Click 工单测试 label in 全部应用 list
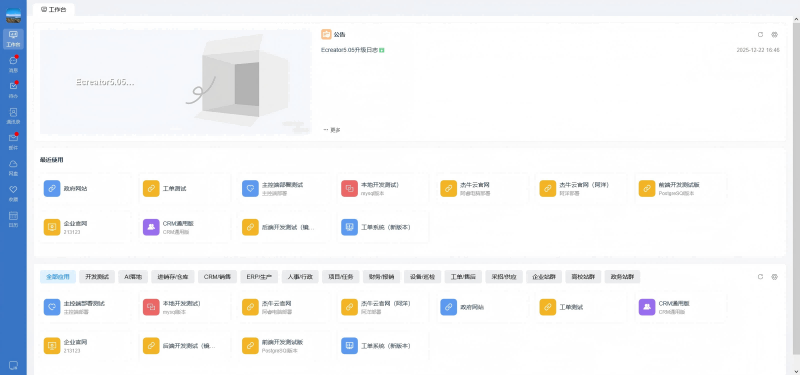The width and height of the screenshot is (800, 375). (x=571, y=307)
